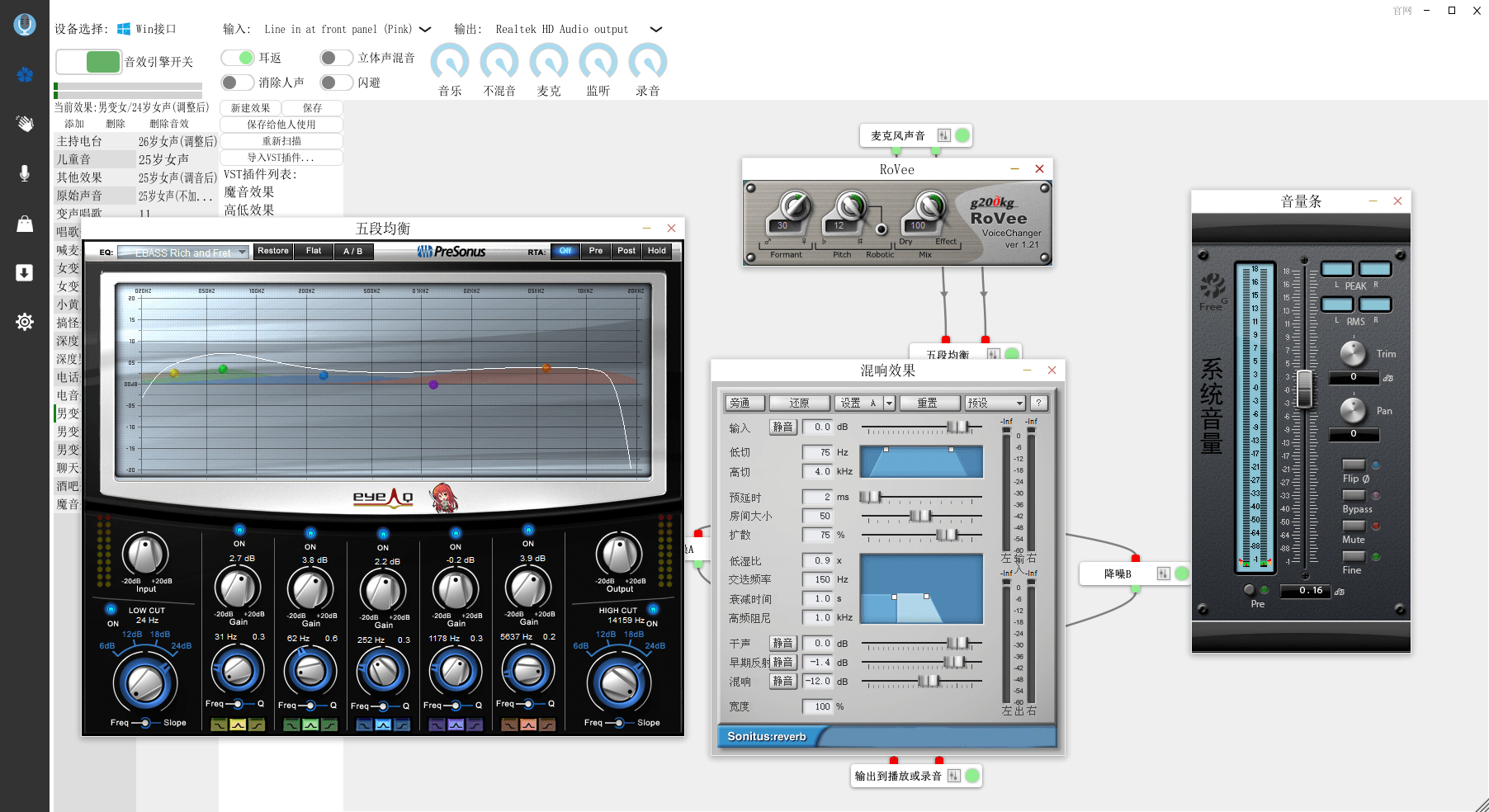Open the 预设 dropdown in 混响效果
Screen dimensions: 1489x812
click(995, 403)
